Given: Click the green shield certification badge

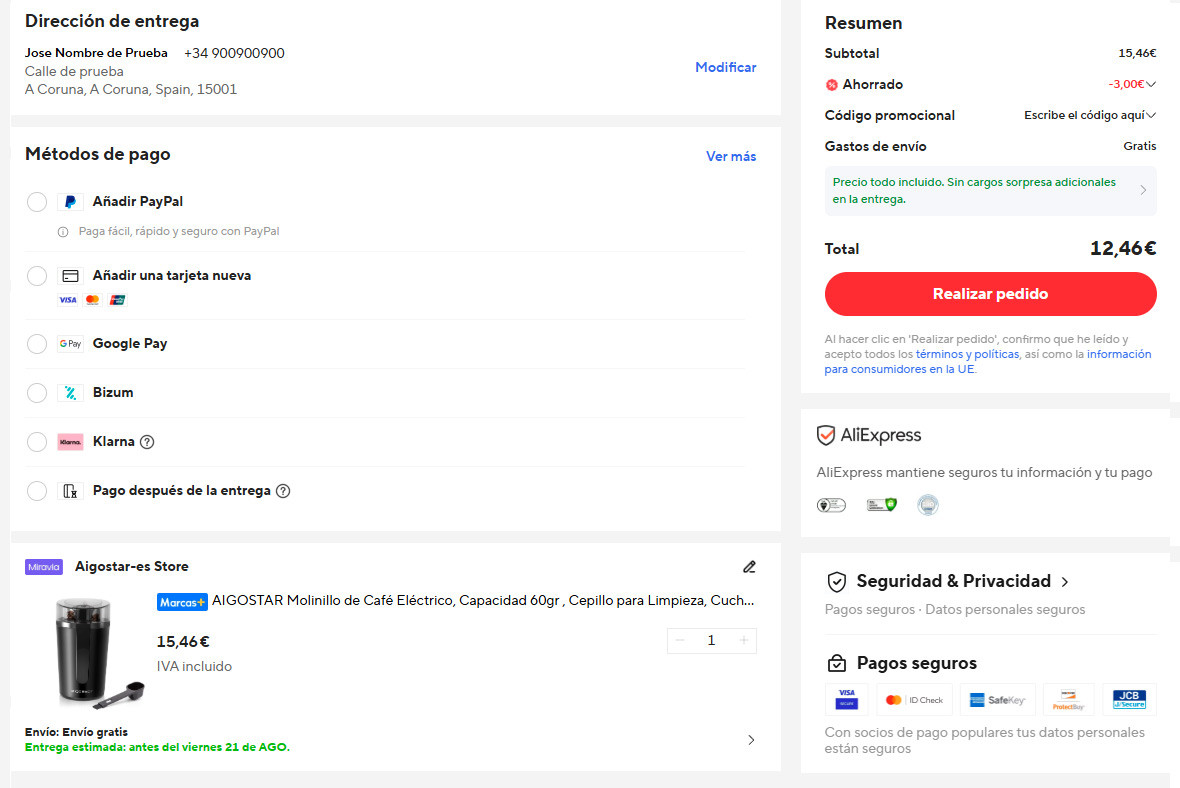Looking at the screenshot, I should (x=882, y=505).
